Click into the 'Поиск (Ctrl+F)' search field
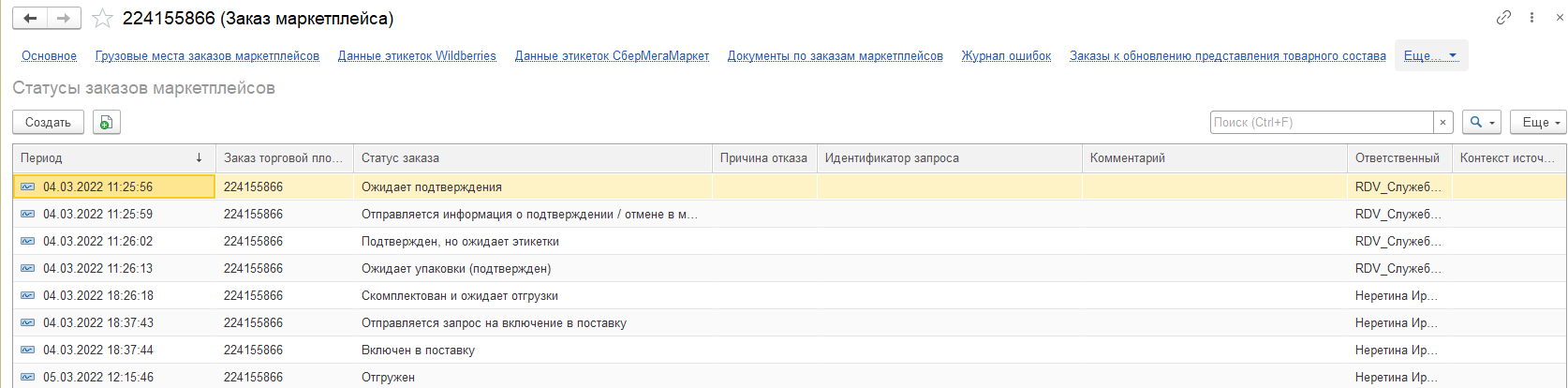 tap(1321, 122)
